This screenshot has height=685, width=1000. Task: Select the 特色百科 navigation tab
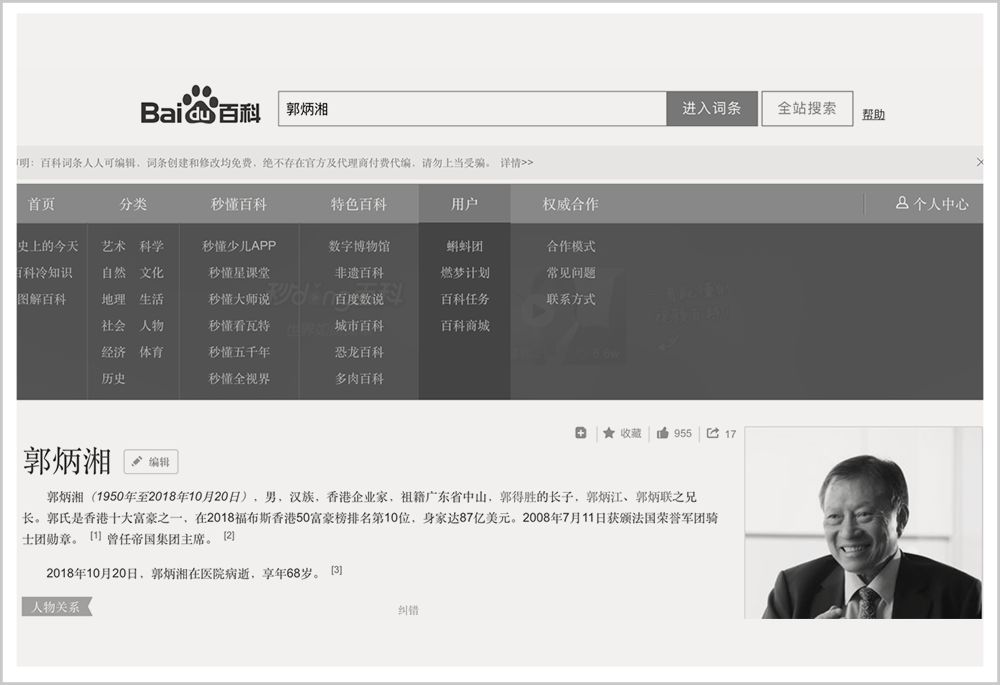(x=359, y=204)
